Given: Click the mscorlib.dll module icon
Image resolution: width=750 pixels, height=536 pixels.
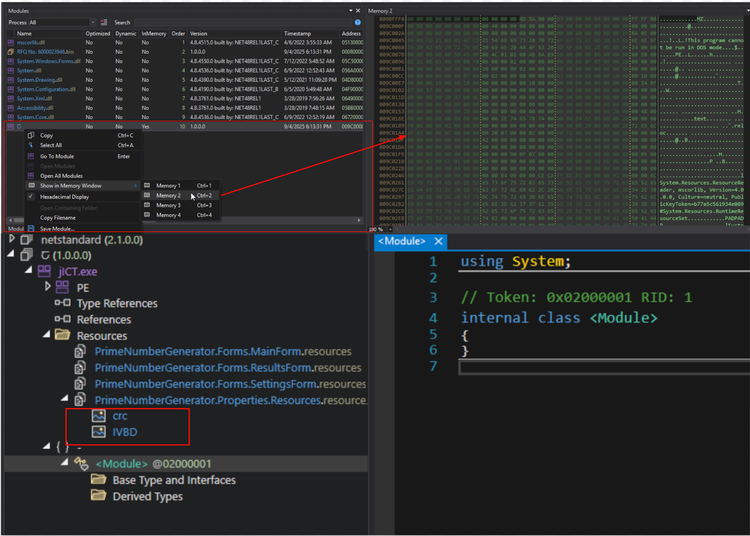Looking at the screenshot, I should point(11,43).
